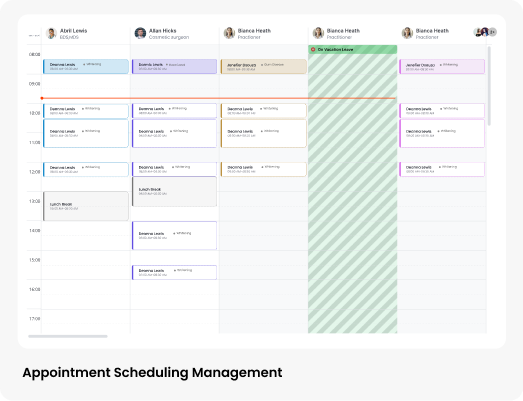This screenshot has width=523, height=401.
Task: Open Abril Lewis's name in the column header
Action: [73, 31]
